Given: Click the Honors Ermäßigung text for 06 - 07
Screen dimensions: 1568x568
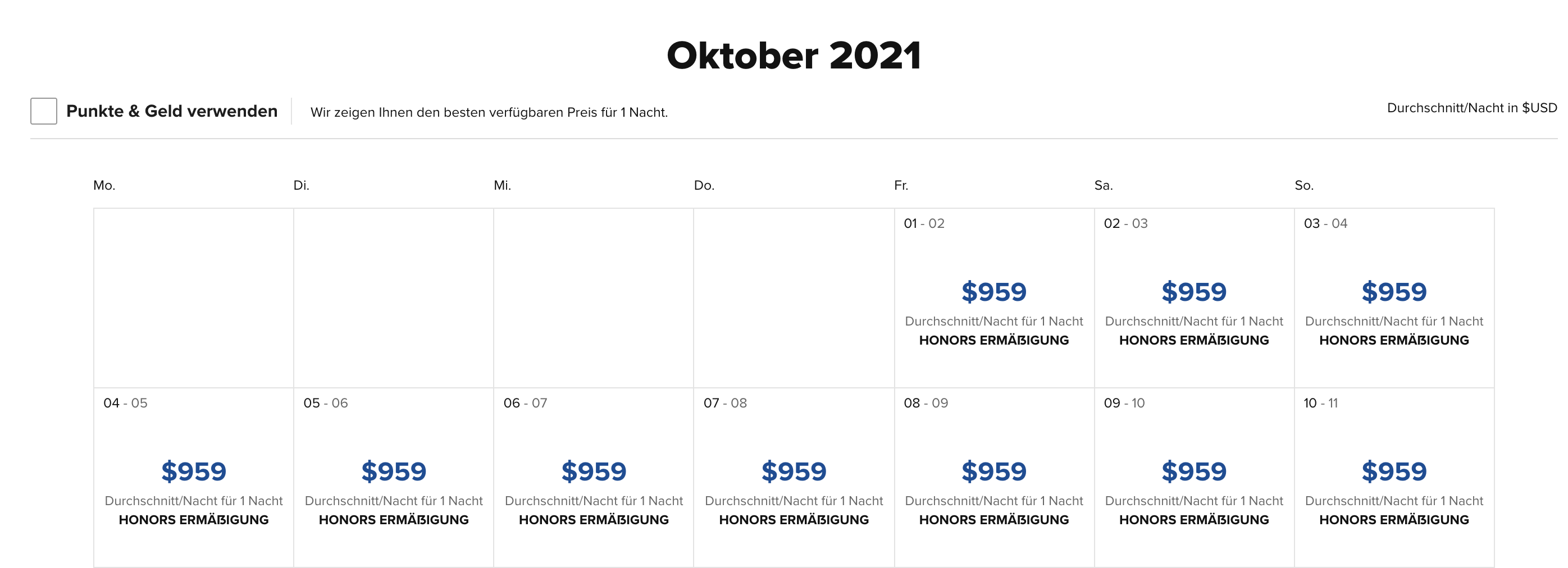Looking at the screenshot, I should click(x=594, y=520).
